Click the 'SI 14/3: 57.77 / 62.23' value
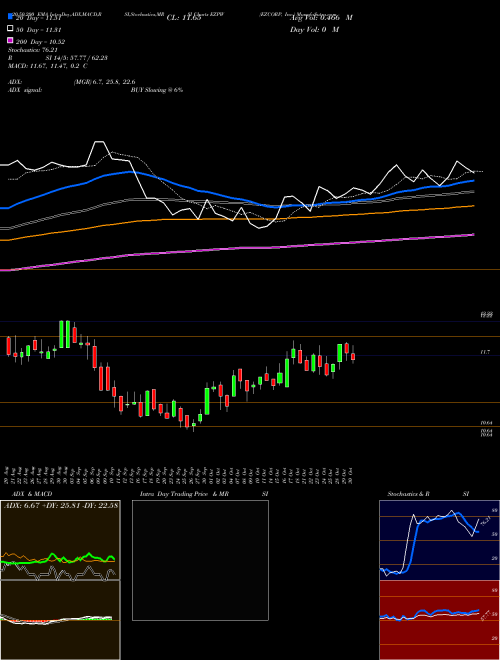Viewport: 500px width, 660px height. coord(77,58)
